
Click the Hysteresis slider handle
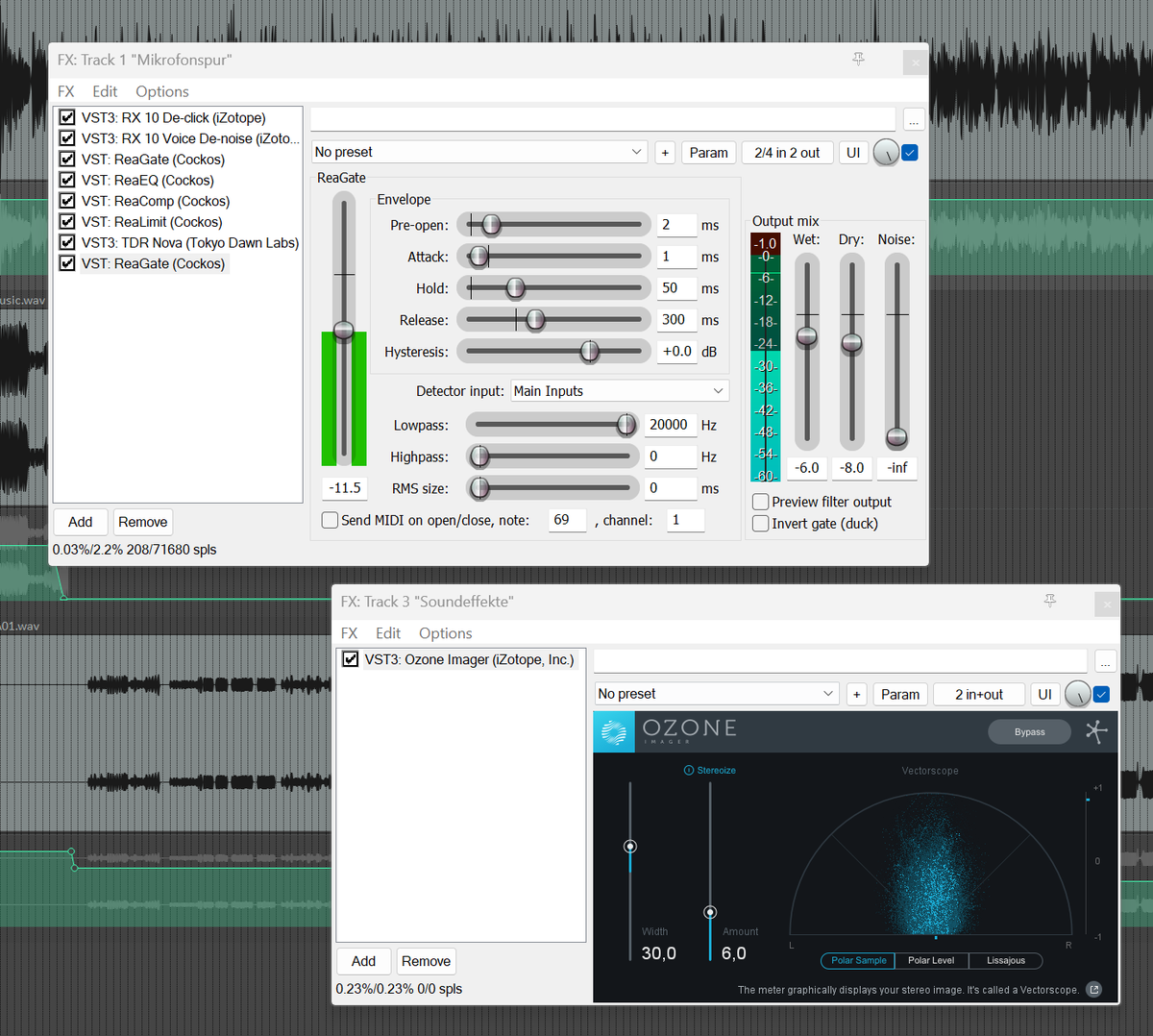[590, 352]
